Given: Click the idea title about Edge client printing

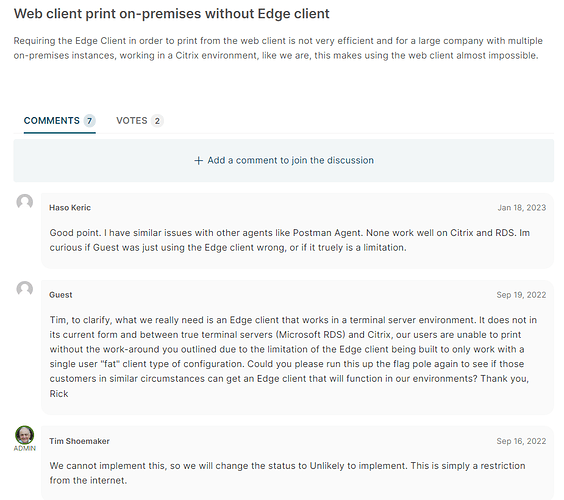Looking at the screenshot, I should click(x=172, y=14).
